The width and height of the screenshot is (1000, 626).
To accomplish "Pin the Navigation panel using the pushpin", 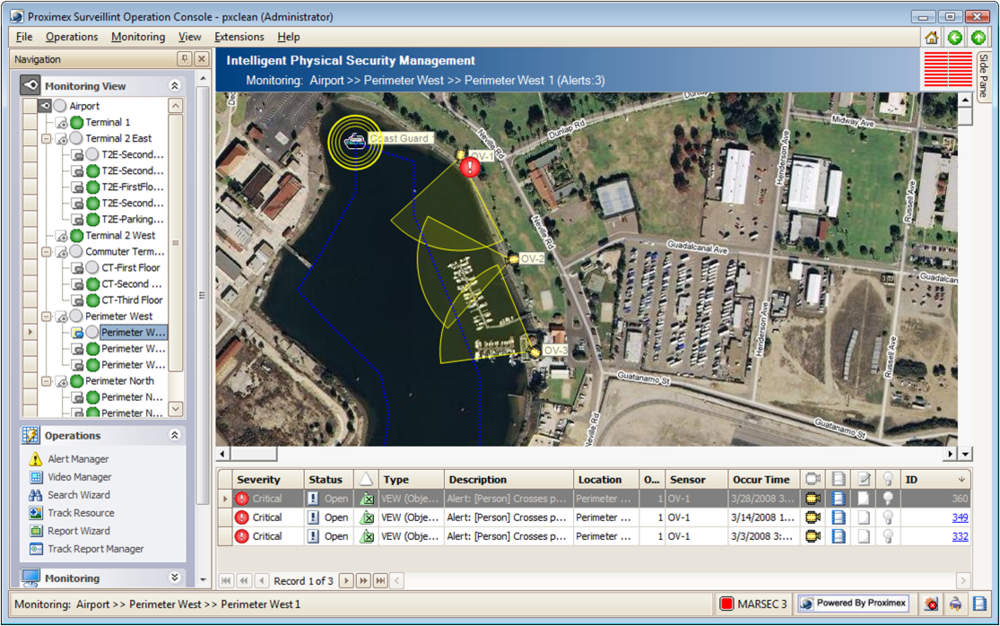I will (x=183, y=60).
